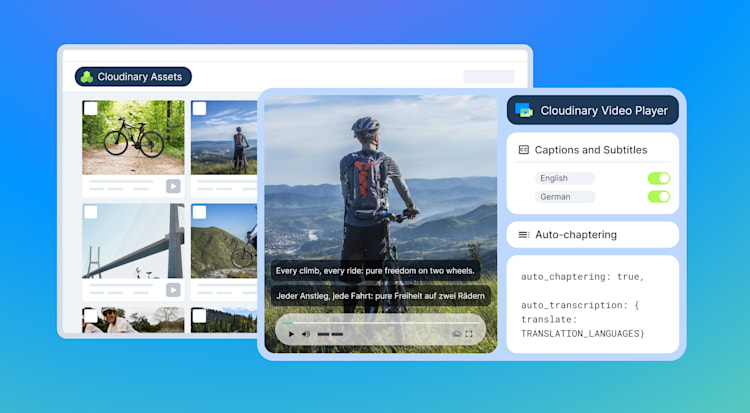The width and height of the screenshot is (750, 413).
Task: Click the 'auto_transcription: {' code line
Action: coord(580,305)
